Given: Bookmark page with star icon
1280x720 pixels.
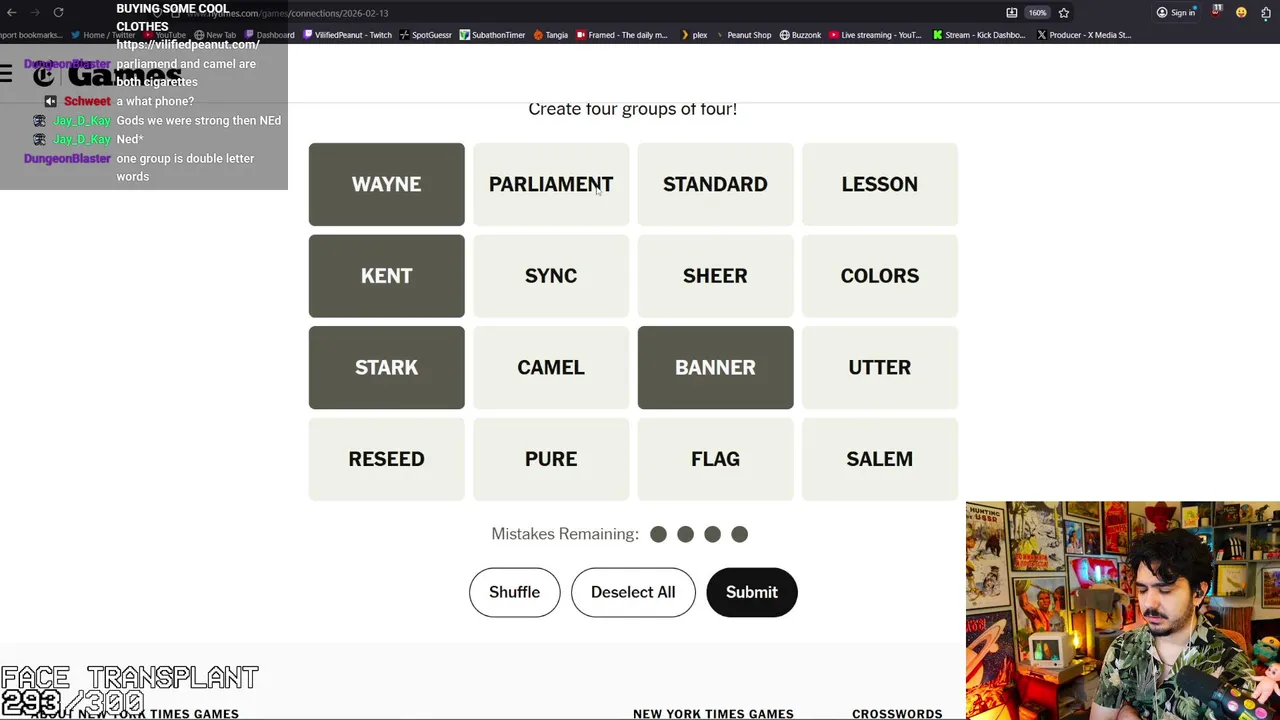Looking at the screenshot, I should pyautogui.click(x=1064, y=13).
